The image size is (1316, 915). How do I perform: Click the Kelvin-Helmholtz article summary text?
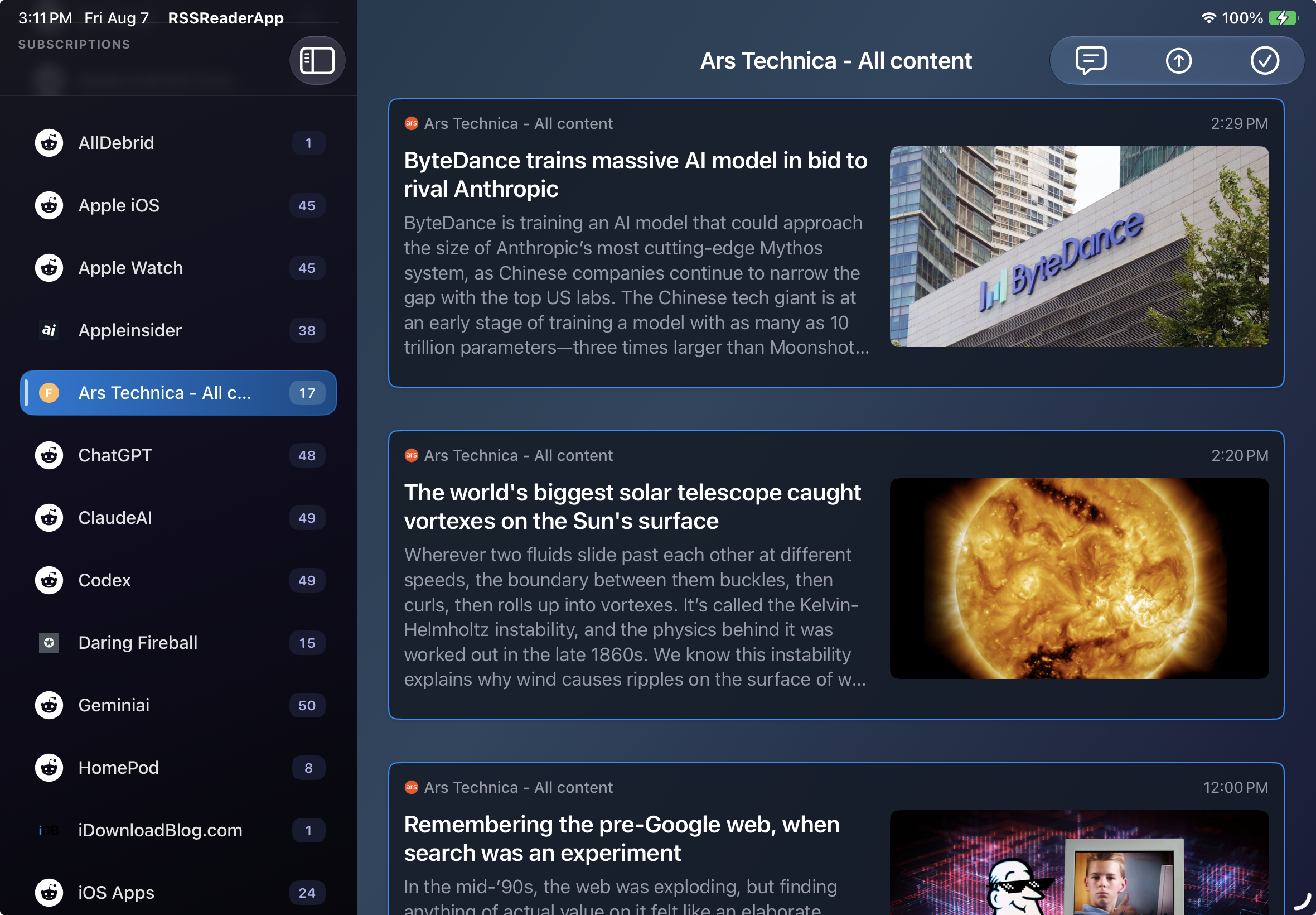[635, 617]
